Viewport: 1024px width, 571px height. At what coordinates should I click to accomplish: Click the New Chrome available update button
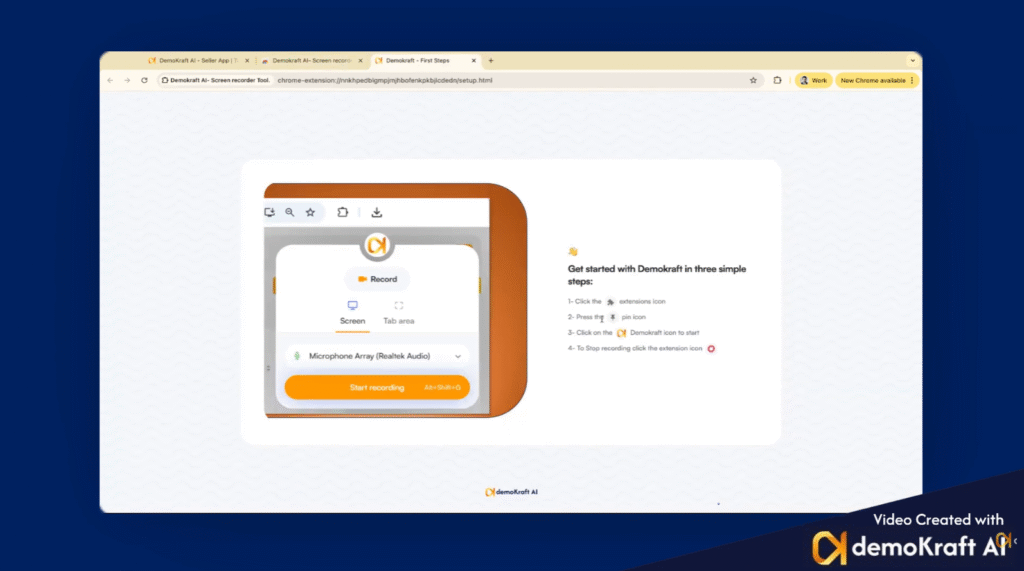point(877,80)
